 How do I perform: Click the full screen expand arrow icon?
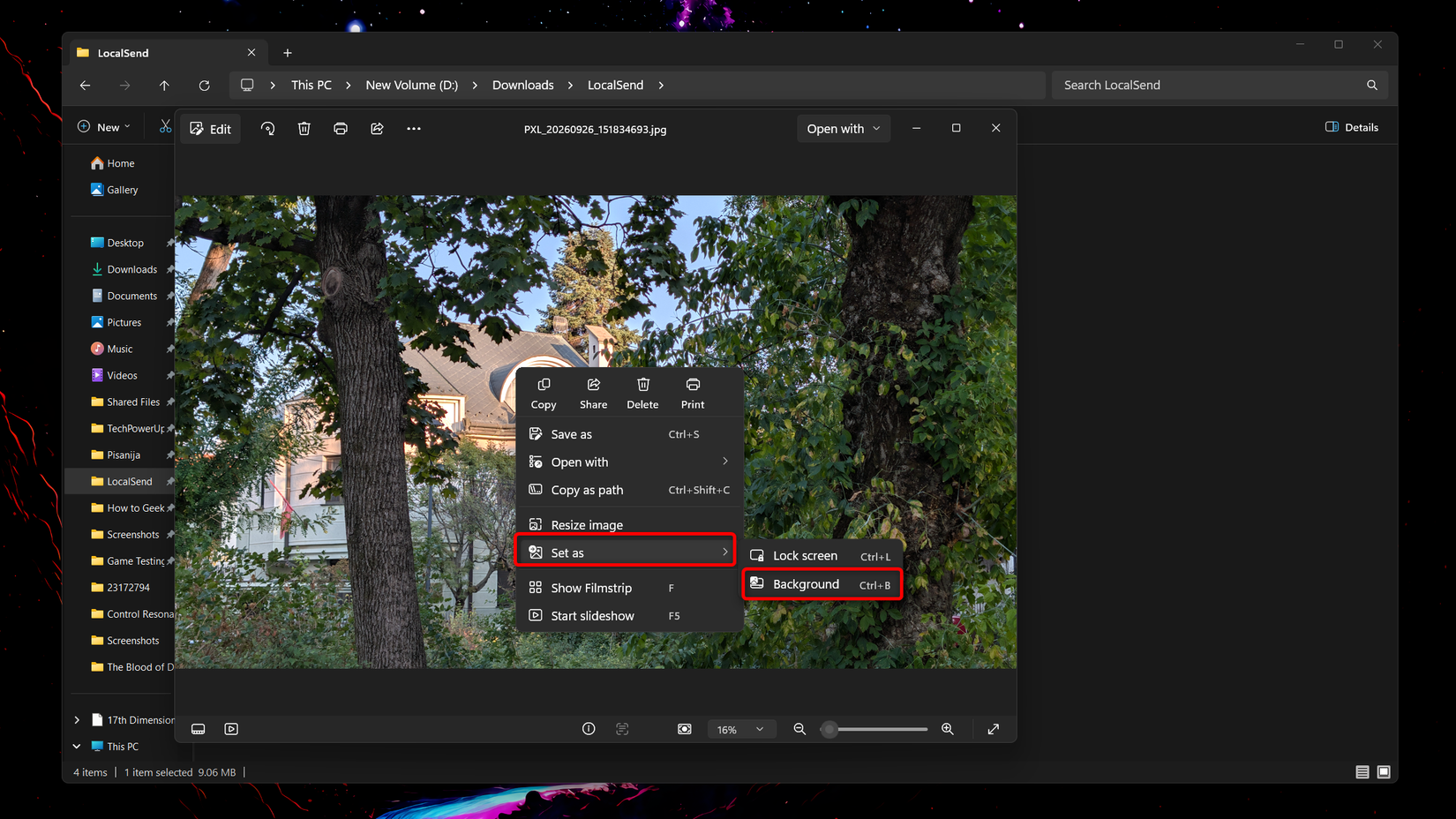994,729
